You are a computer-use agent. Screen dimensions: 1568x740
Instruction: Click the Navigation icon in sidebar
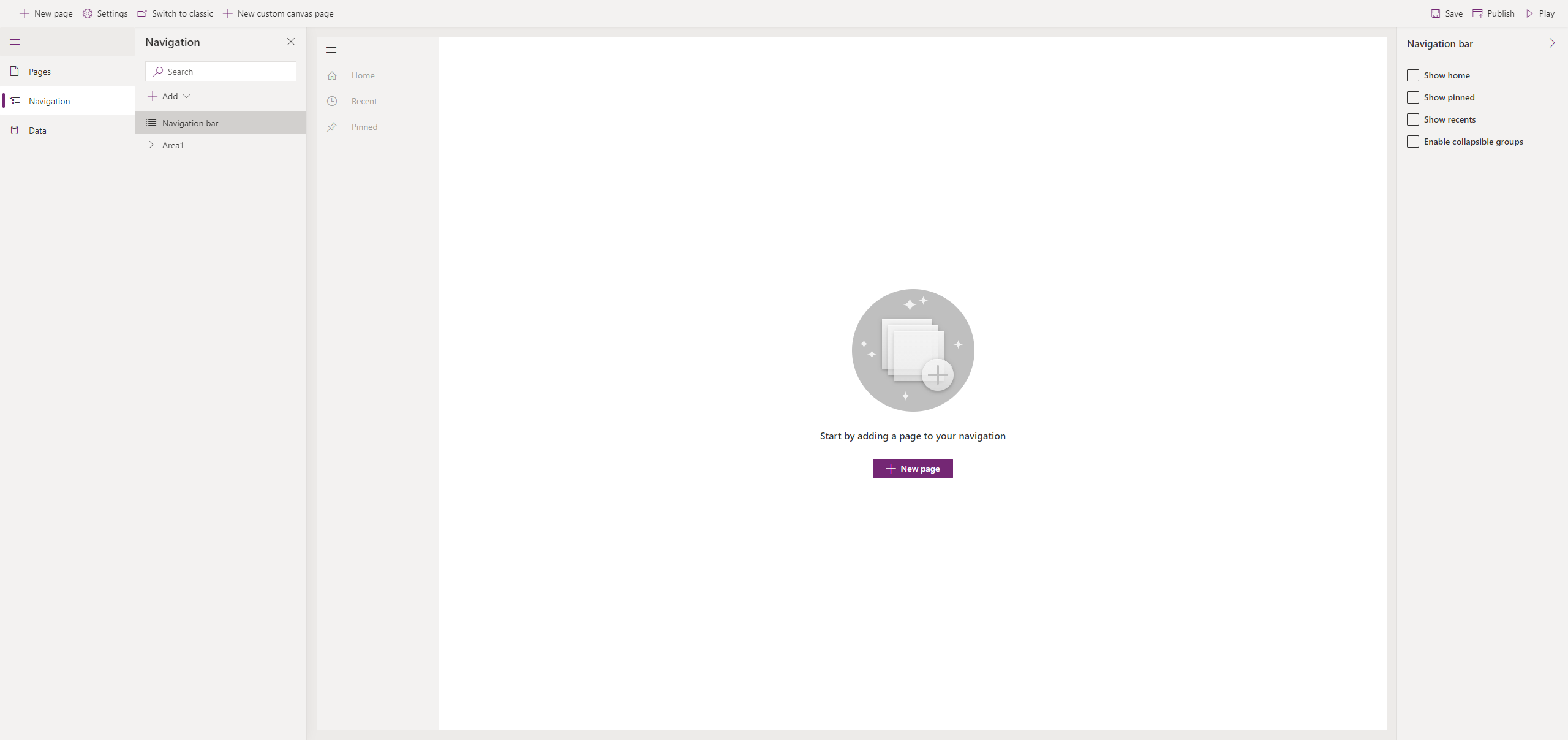tap(15, 100)
